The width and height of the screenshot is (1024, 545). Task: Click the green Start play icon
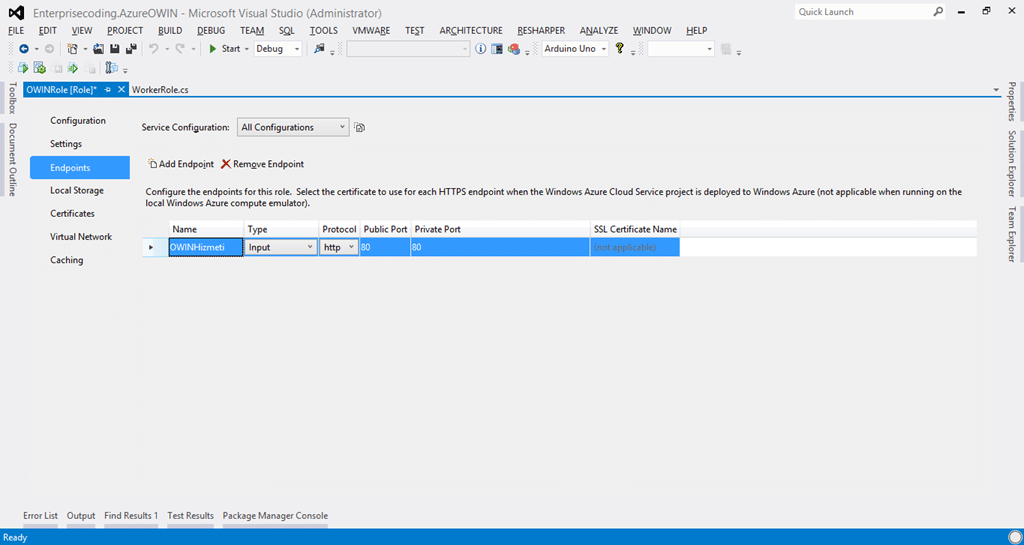213,49
